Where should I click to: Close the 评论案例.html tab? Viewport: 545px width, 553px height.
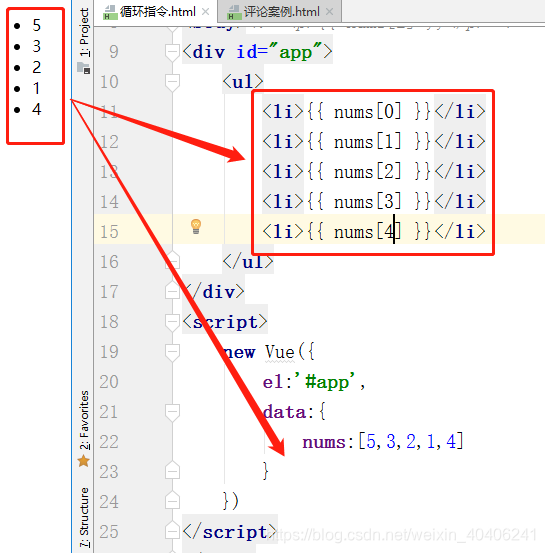click(329, 12)
